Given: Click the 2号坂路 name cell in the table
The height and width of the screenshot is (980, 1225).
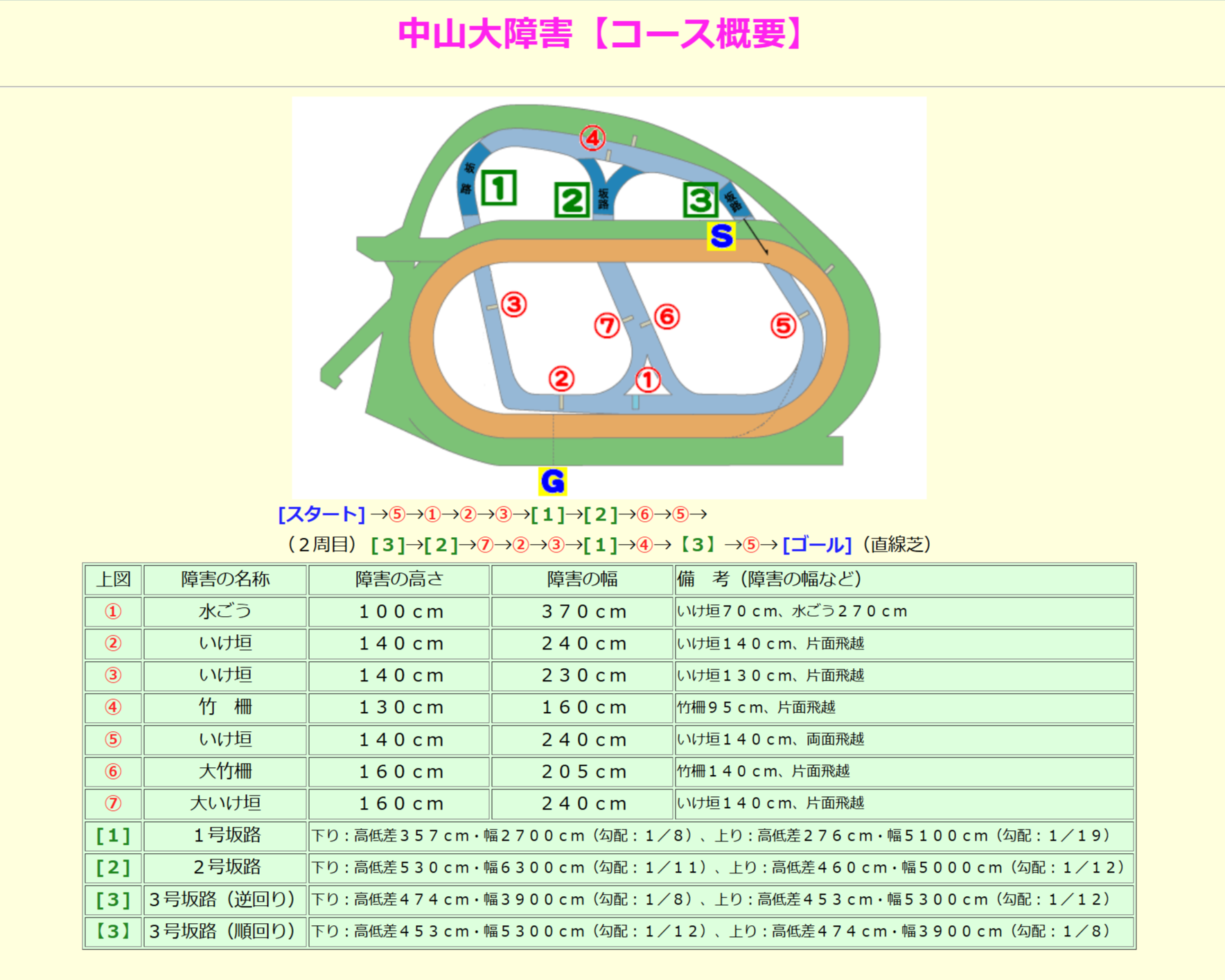Looking at the screenshot, I should (225, 867).
